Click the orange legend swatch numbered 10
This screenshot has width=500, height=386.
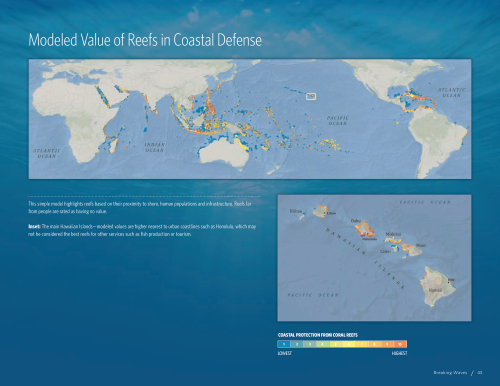click(x=400, y=344)
